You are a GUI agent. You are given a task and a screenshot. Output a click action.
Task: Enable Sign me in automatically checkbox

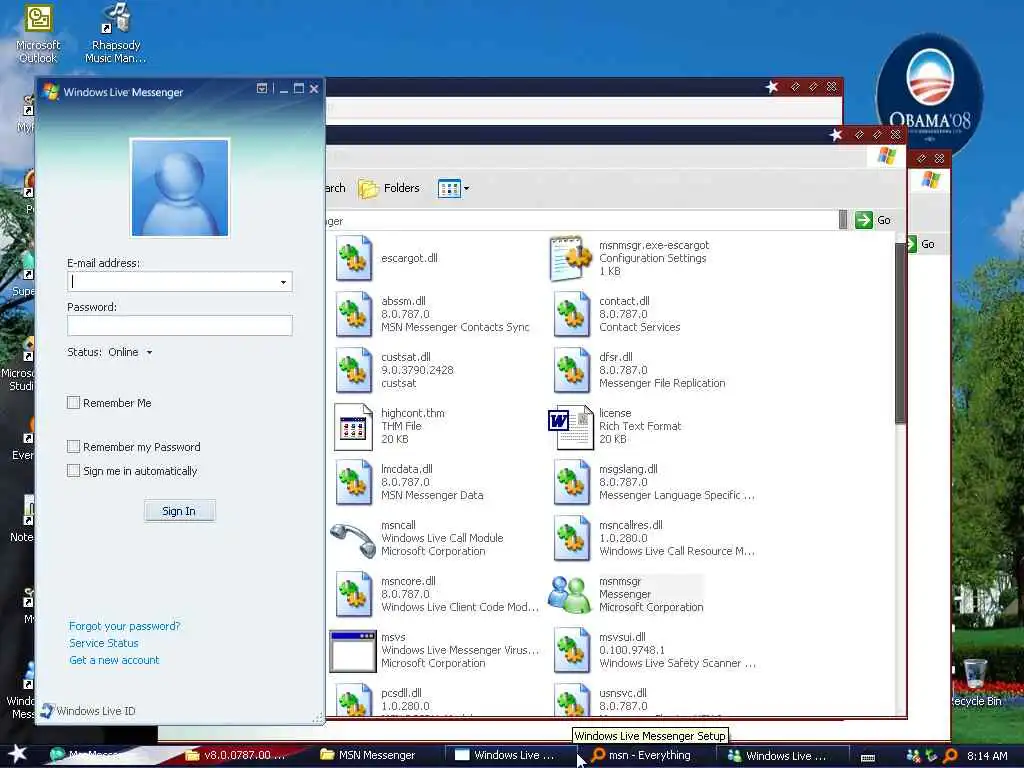74,471
